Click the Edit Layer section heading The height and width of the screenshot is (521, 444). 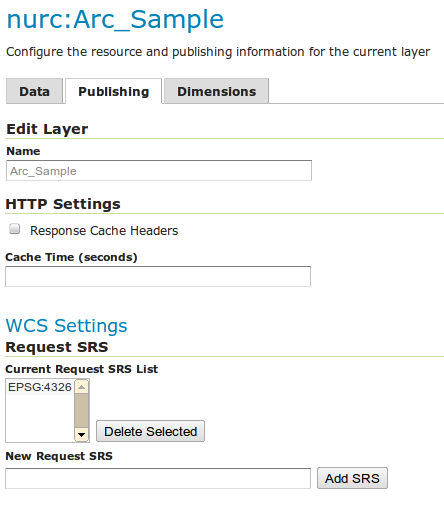(x=47, y=129)
